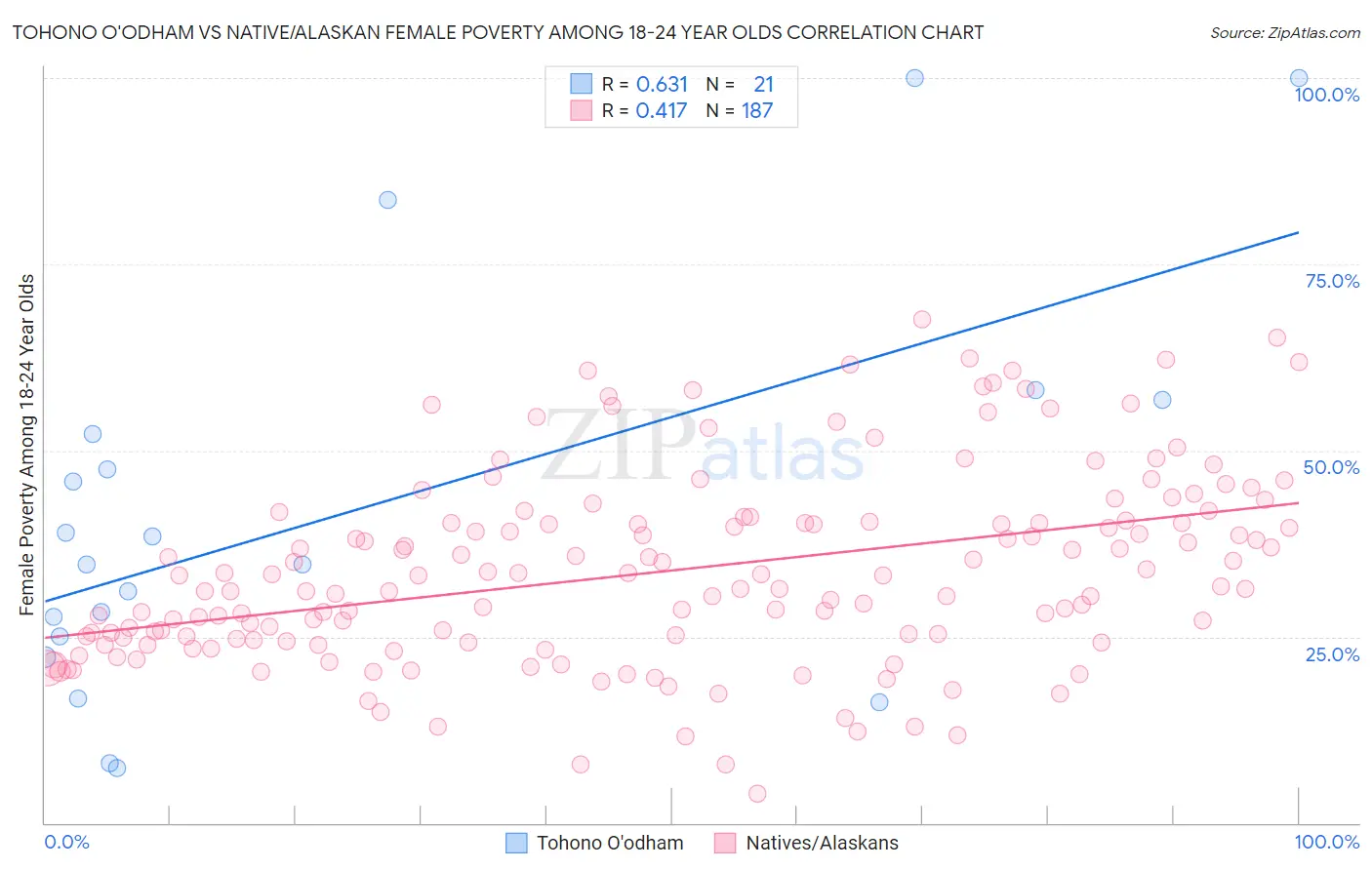Select the blue data point at top right corner
The width and height of the screenshot is (1372, 870).
(1299, 78)
